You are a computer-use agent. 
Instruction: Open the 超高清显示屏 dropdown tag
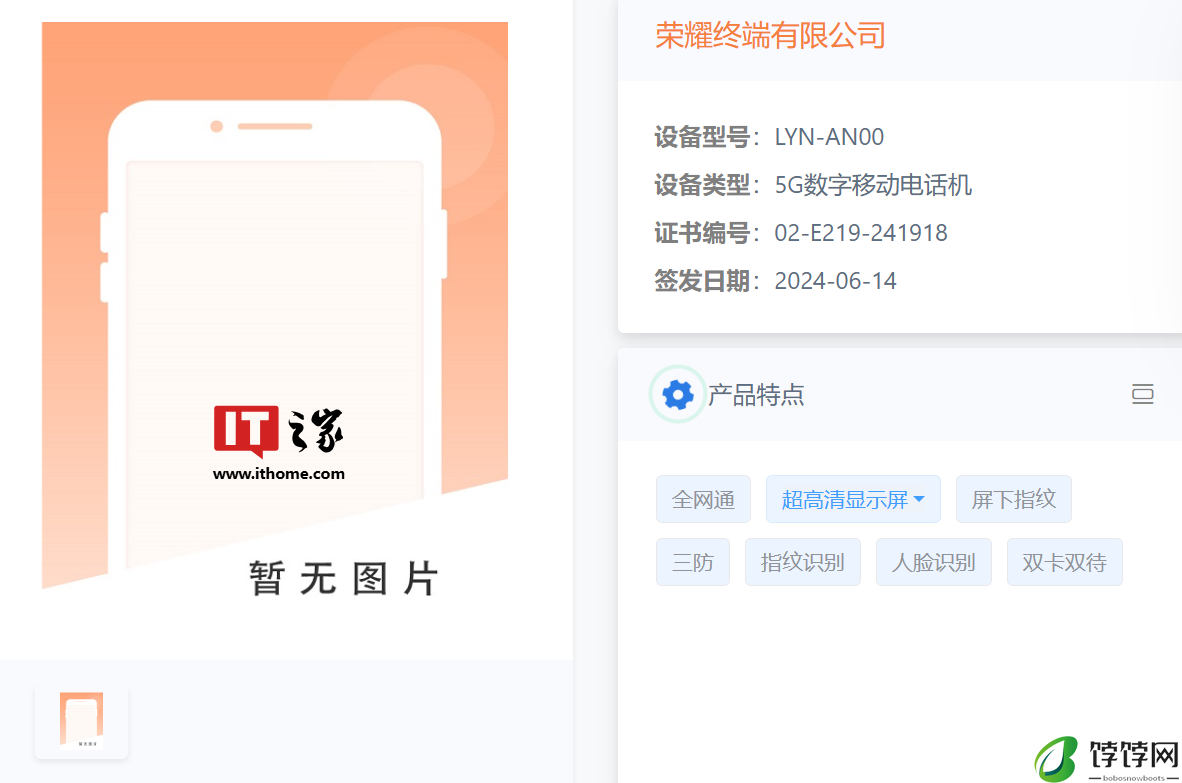(853, 499)
